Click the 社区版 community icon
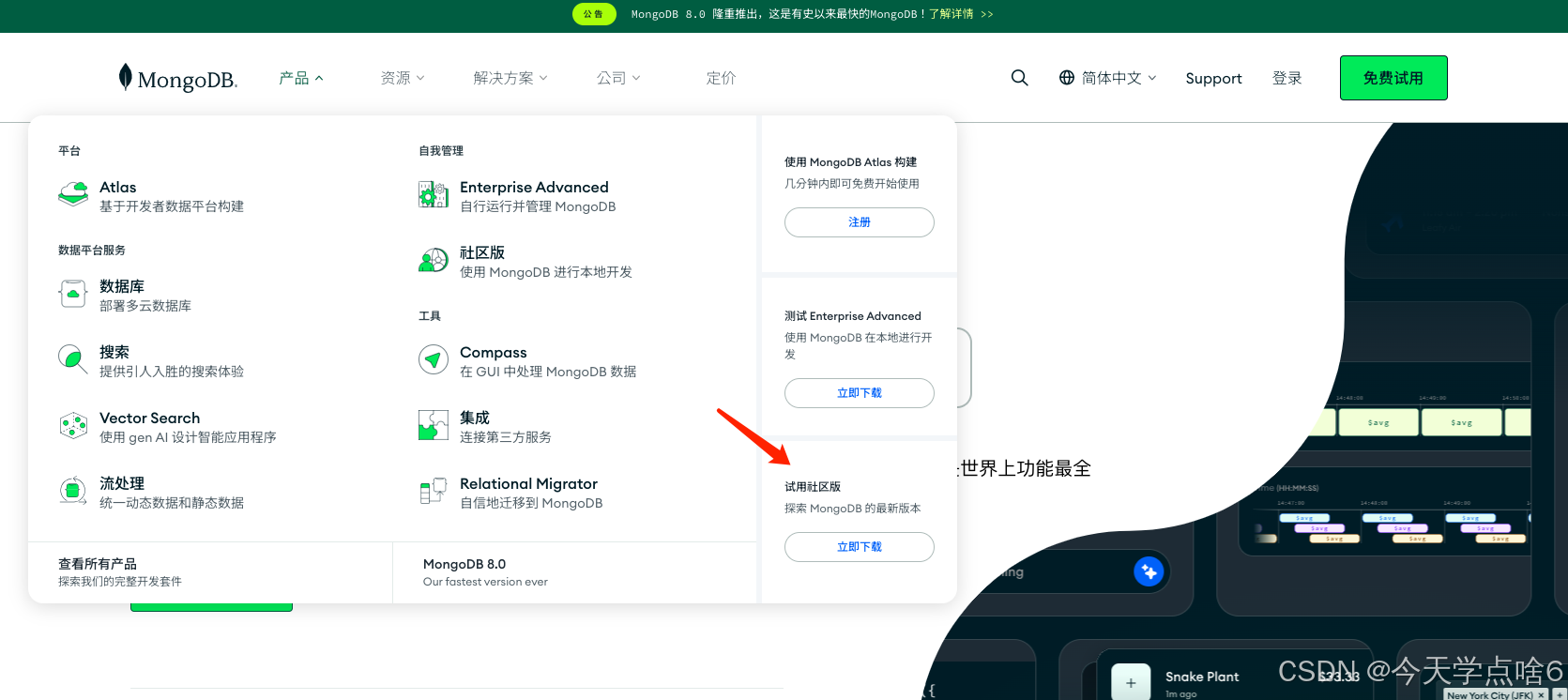1568x700 pixels. 434,260
